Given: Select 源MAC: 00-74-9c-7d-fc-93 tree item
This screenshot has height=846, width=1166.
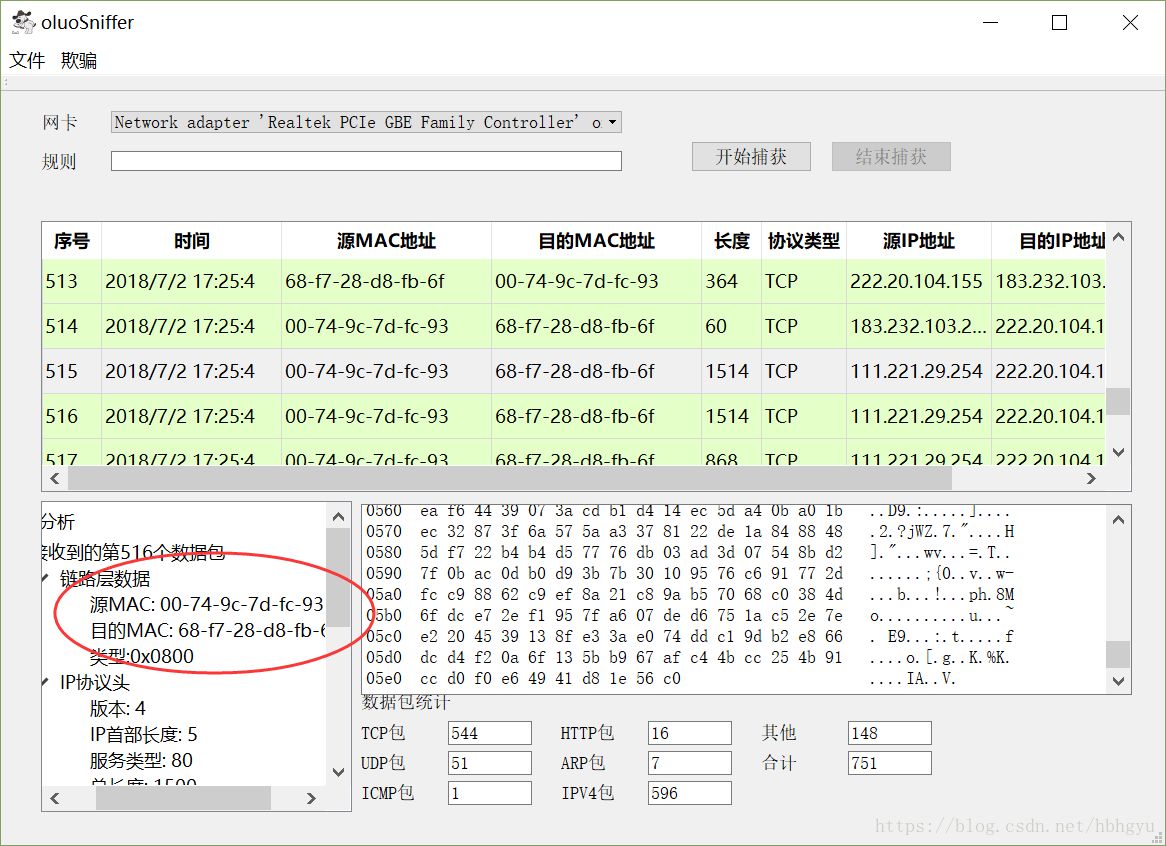Looking at the screenshot, I should (x=207, y=604).
